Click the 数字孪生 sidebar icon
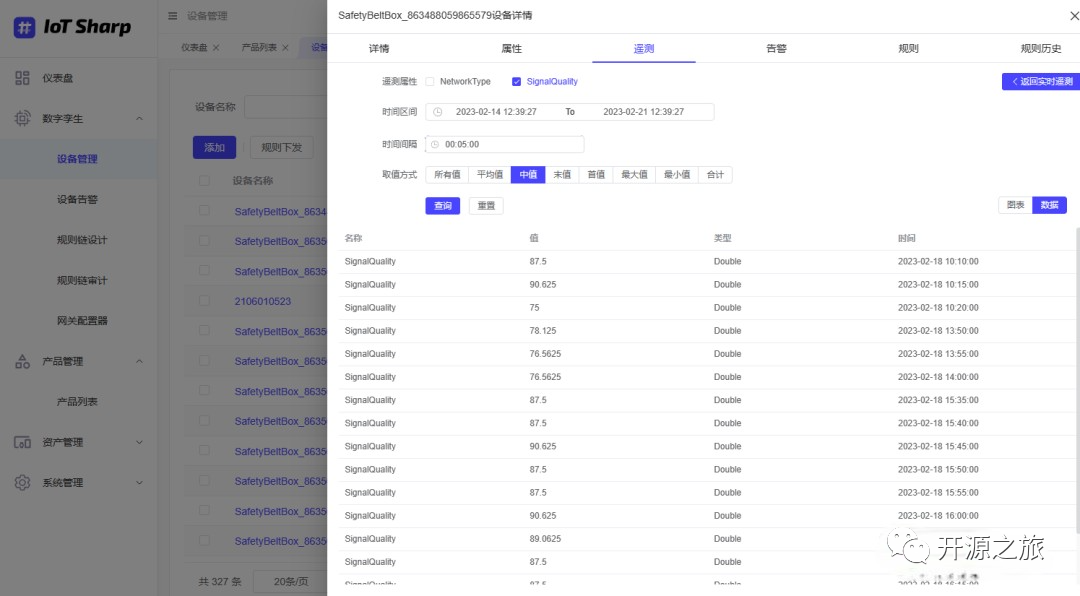1080x596 pixels. [x=23, y=118]
